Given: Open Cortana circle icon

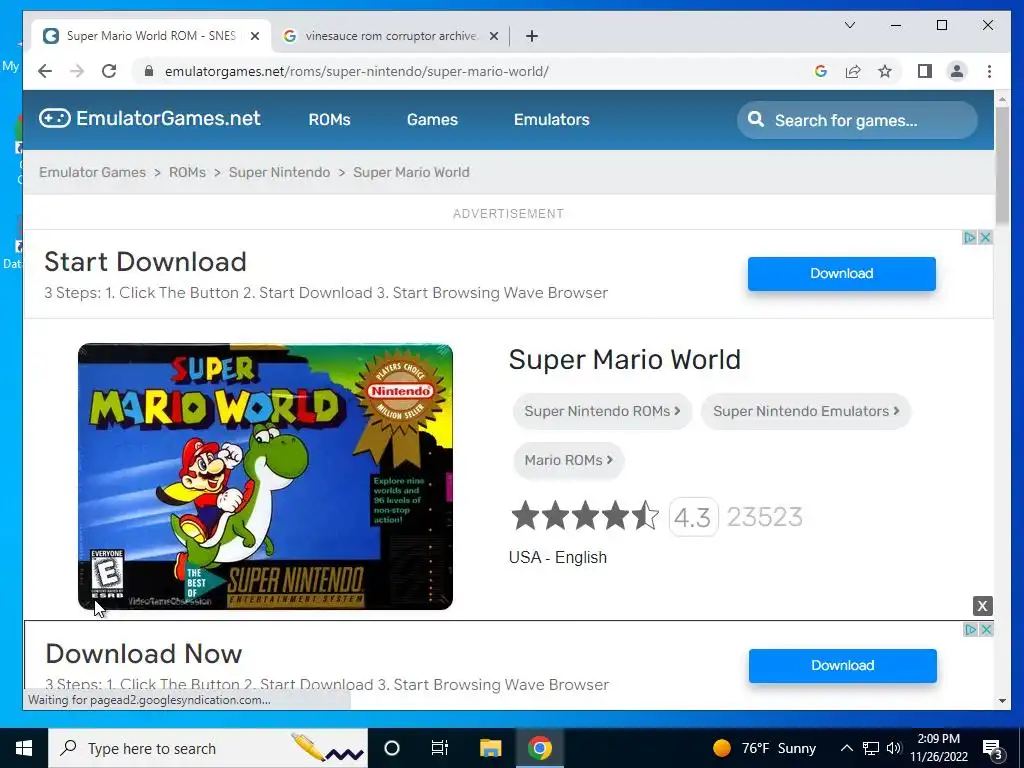Looking at the screenshot, I should (x=392, y=748).
